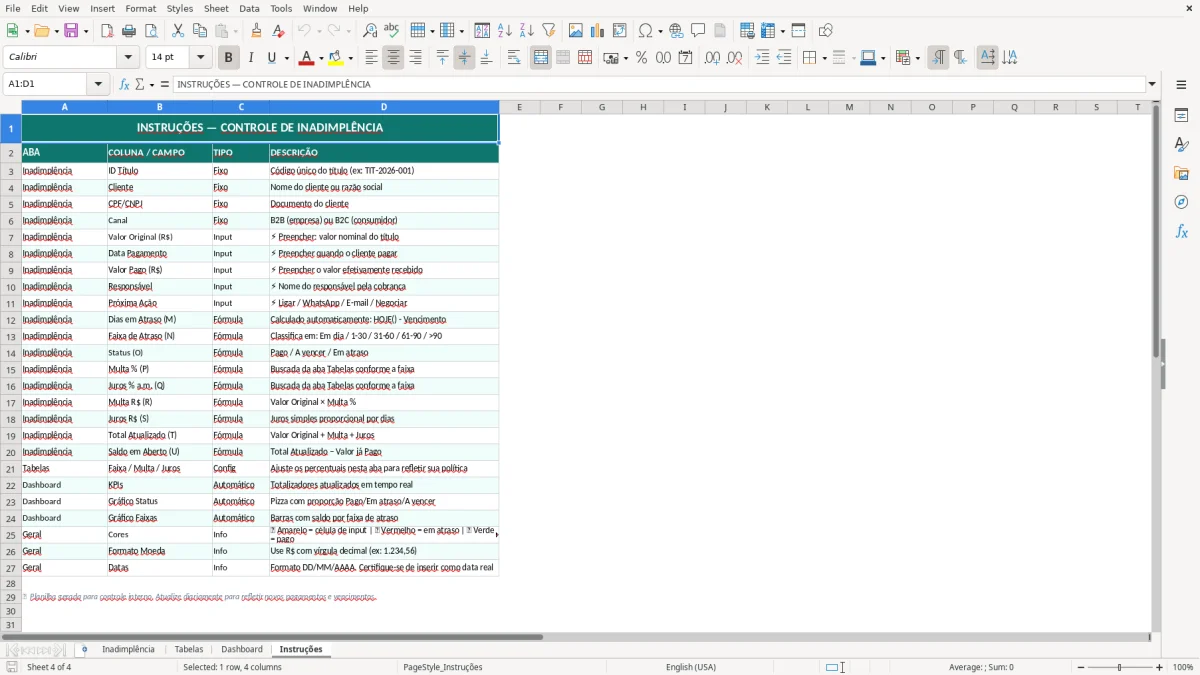Sort ascending A to Z
The image size is (1200, 675).
505,31
